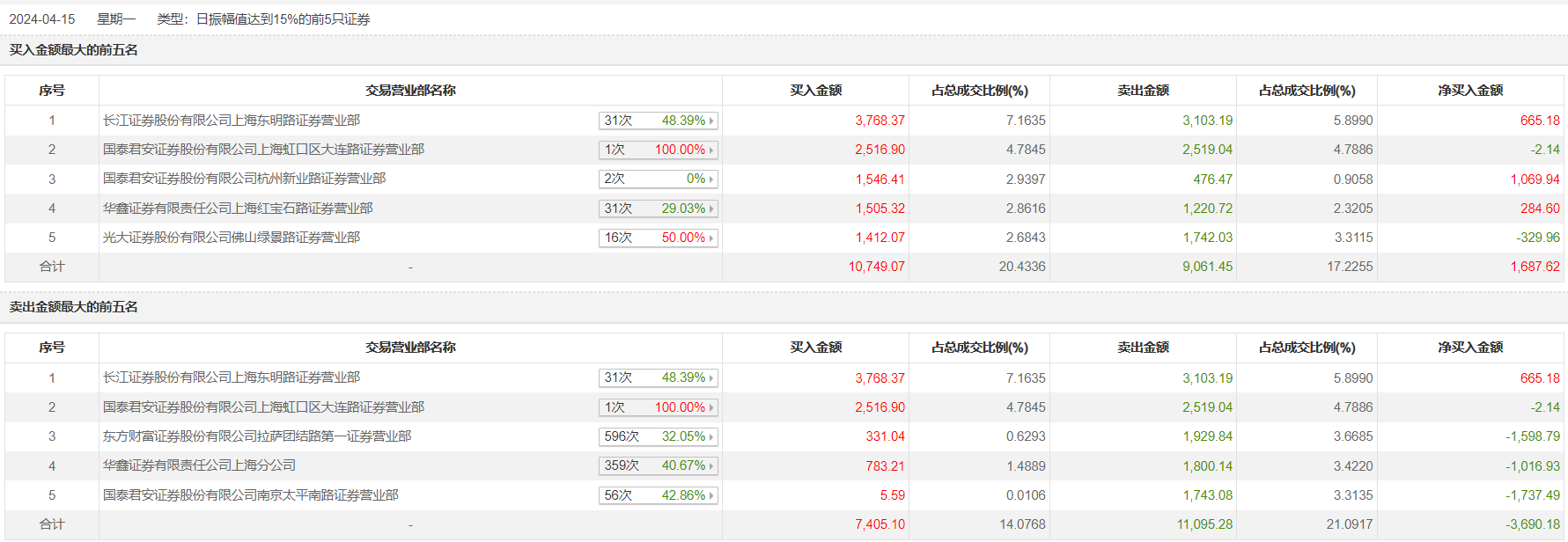The width and height of the screenshot is (1568, 542).
Task: Expand 长江证券上海东明路 31次 stats in buy table
Action: tap(658, 121)
